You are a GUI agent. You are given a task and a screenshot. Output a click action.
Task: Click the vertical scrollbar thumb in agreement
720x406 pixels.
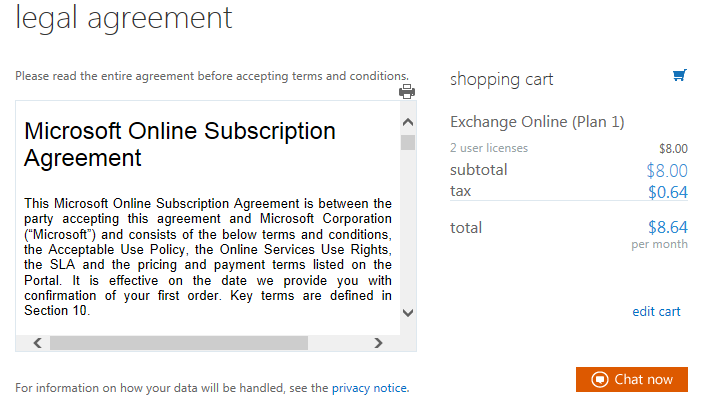click(407, 142)
